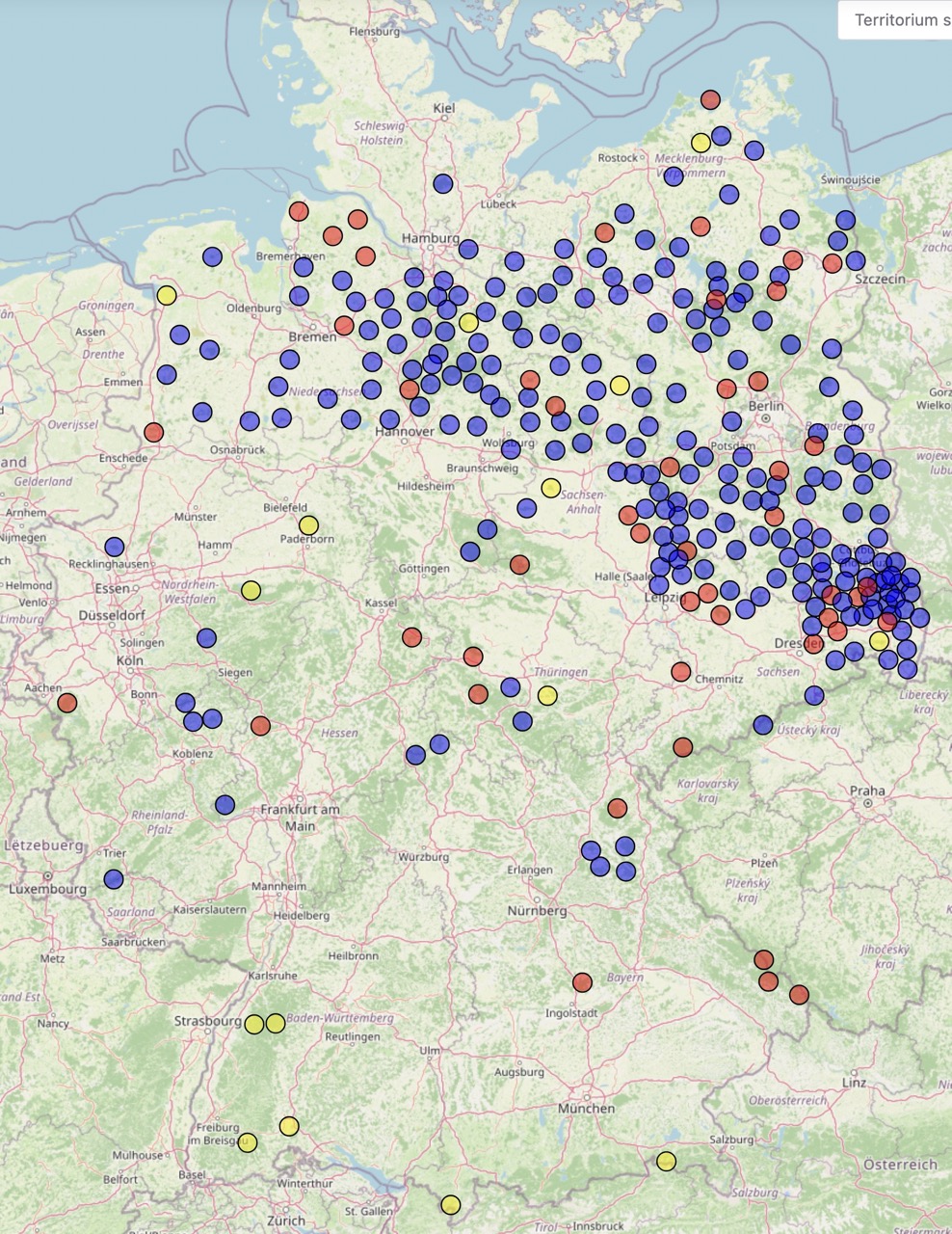Image resolution: width=952 pixels, height=1234 pixels.
Task: Select the red marker southeast of Kassel
Action: pos(411,636)
